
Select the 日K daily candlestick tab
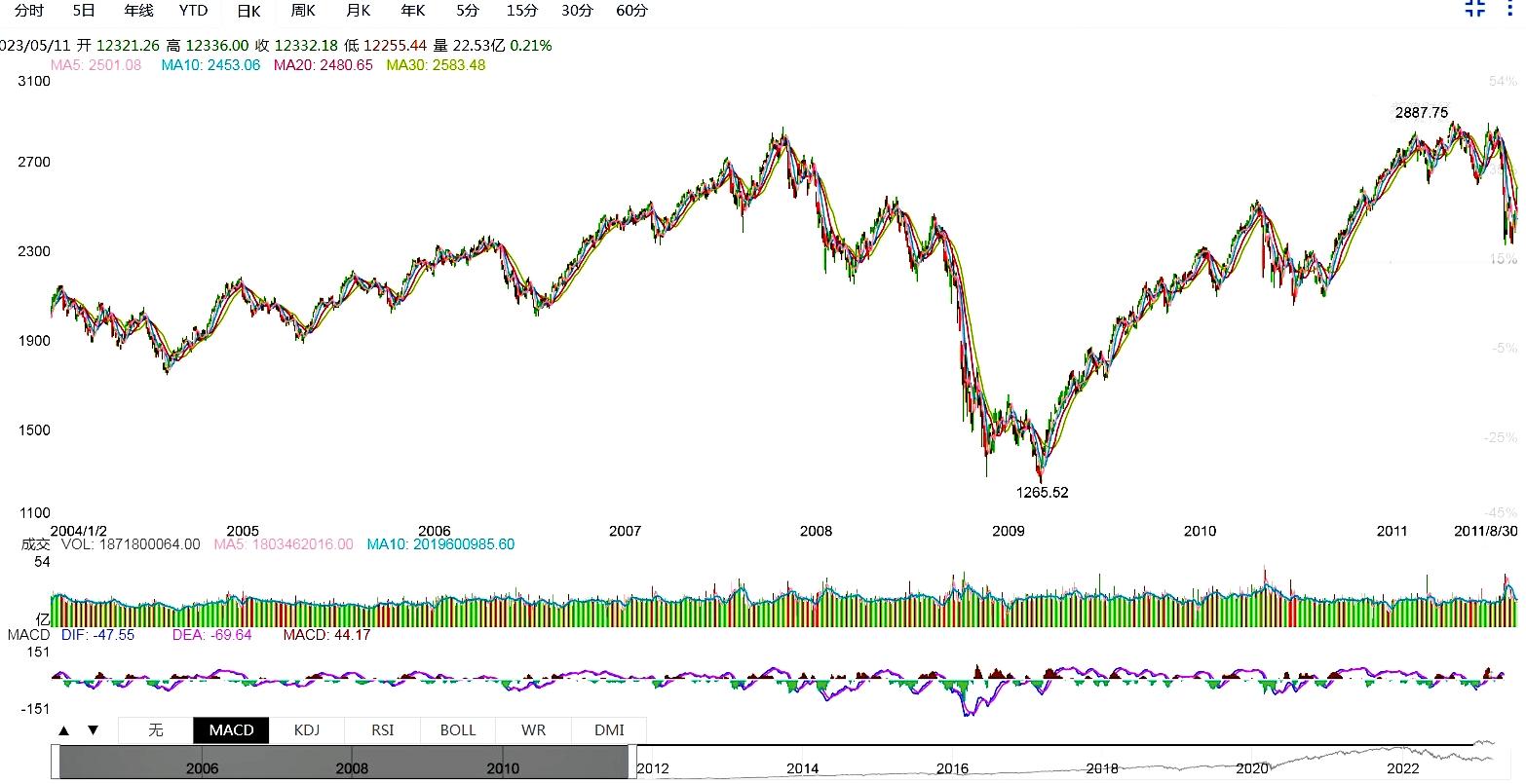(x=248, y=11)
